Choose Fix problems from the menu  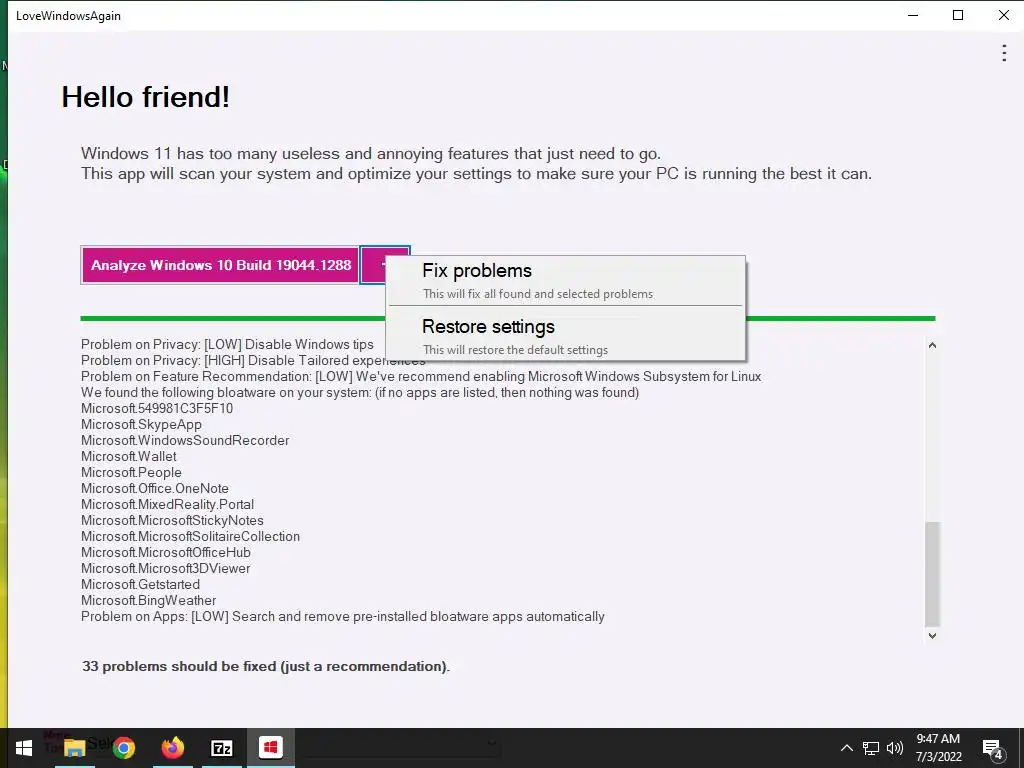pos(565,281)
